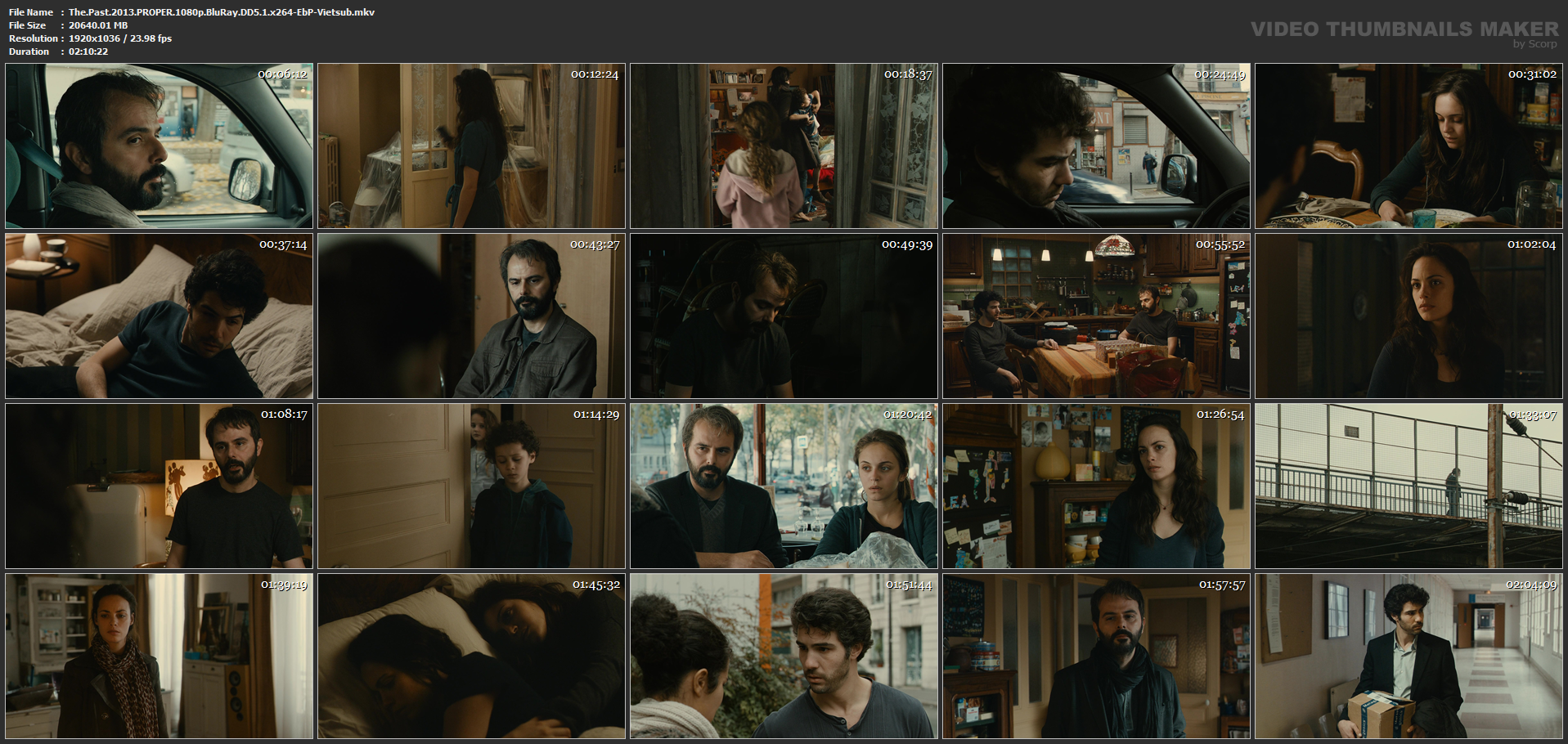Open the thumbnail stamped 00:18:37
The image size is (1568, 744).
point(784,146)
